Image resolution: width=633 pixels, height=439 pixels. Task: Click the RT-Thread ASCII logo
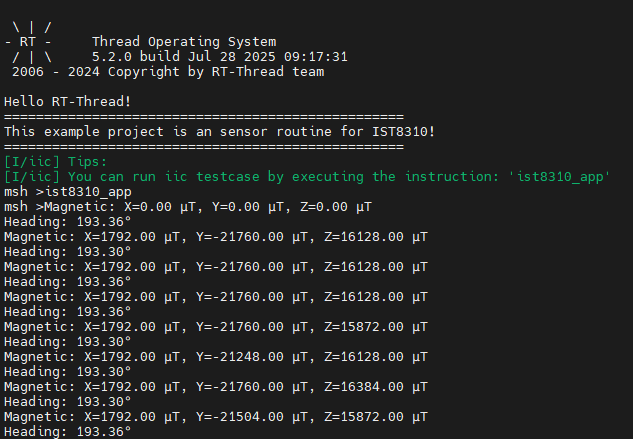coord(32,42)
